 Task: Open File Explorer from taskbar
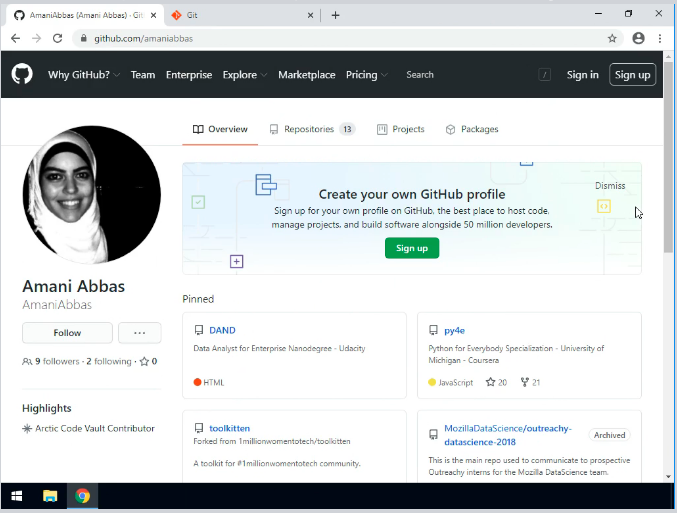pyautogui.click(x=50, y=496)
